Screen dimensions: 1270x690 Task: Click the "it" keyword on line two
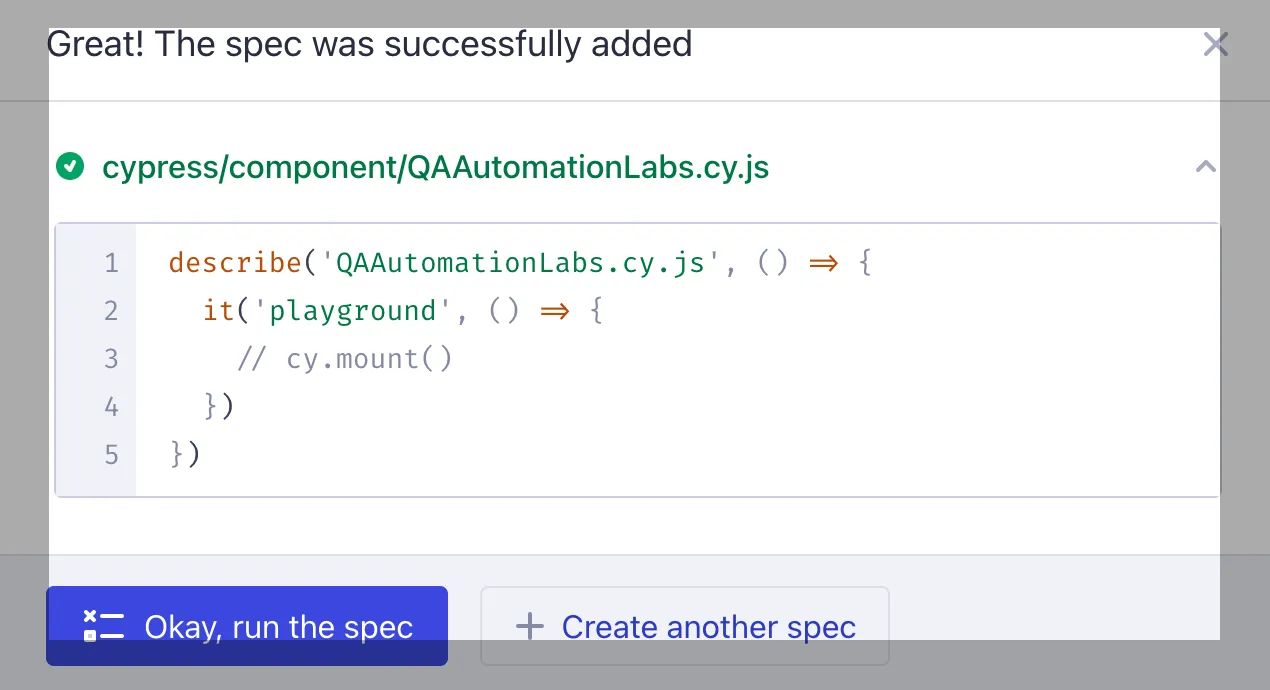[218, 311]
